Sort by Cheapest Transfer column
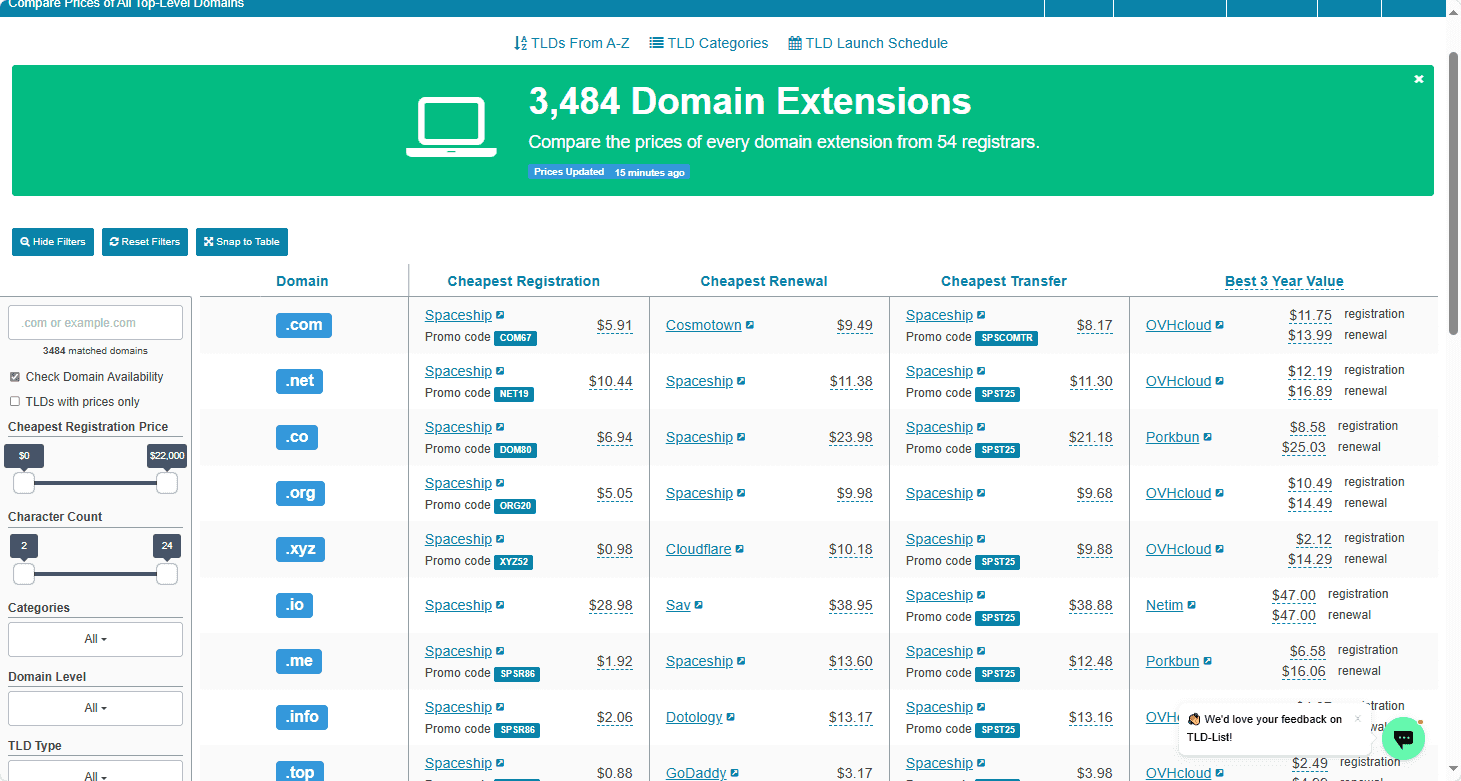The image size is (1461, 781). (1004, 281)
